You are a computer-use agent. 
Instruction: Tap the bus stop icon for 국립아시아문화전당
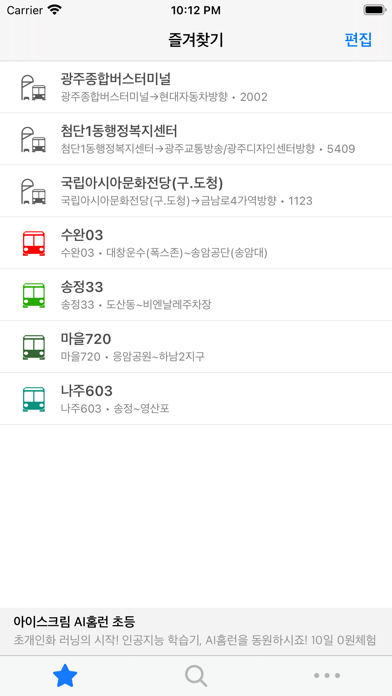[34, 191]
